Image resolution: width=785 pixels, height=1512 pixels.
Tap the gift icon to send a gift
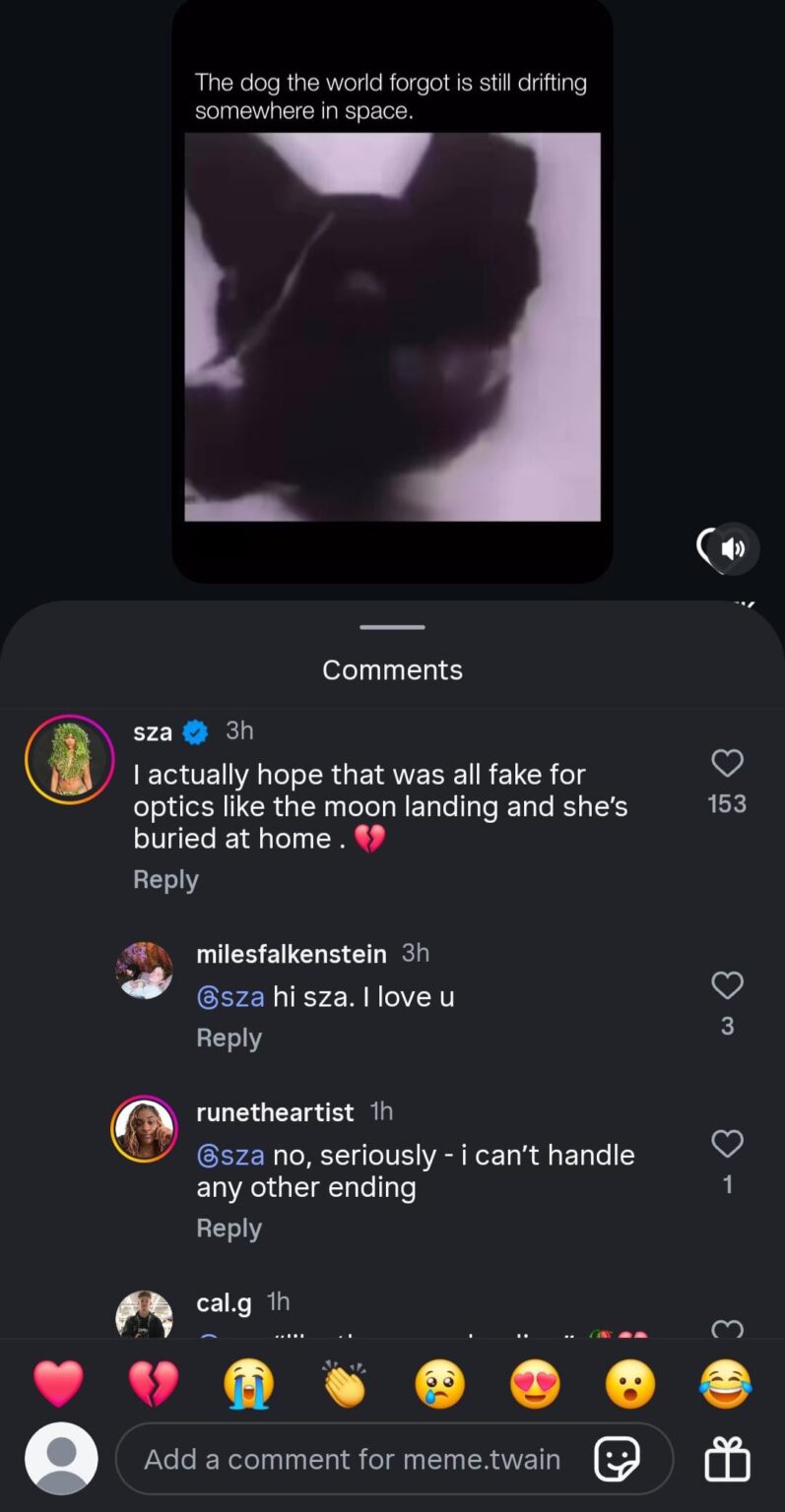727,1459
